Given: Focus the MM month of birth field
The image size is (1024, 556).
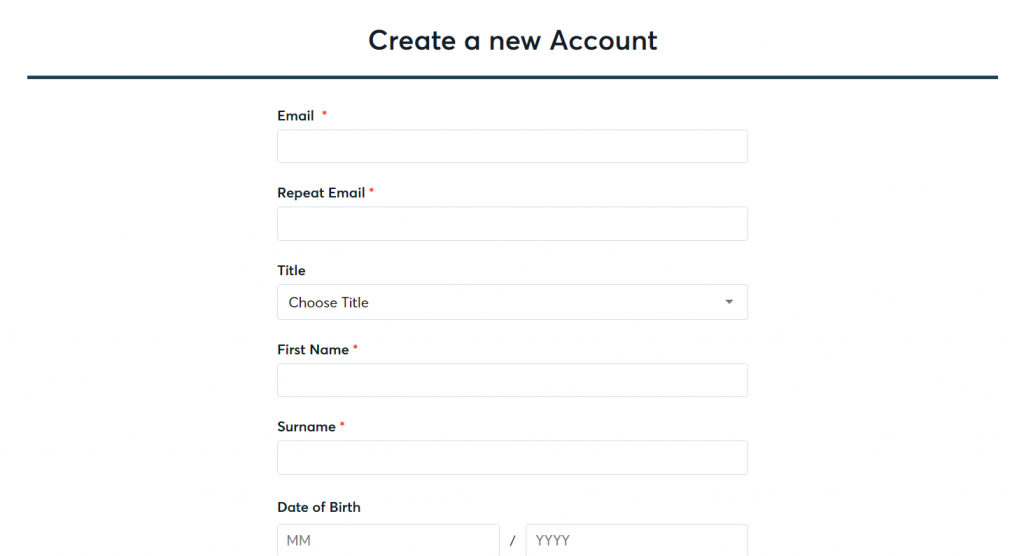Looking at the screenshot, I should (389, 540).
